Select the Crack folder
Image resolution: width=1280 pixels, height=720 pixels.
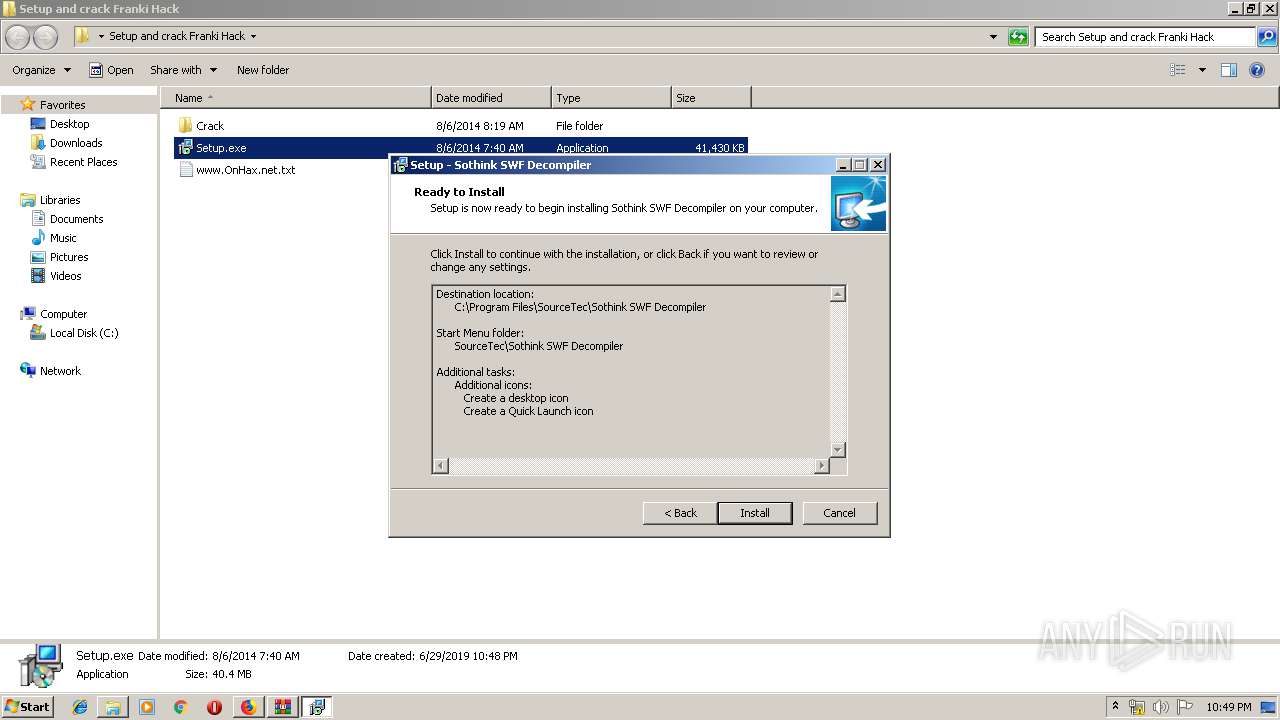(210, 126)
